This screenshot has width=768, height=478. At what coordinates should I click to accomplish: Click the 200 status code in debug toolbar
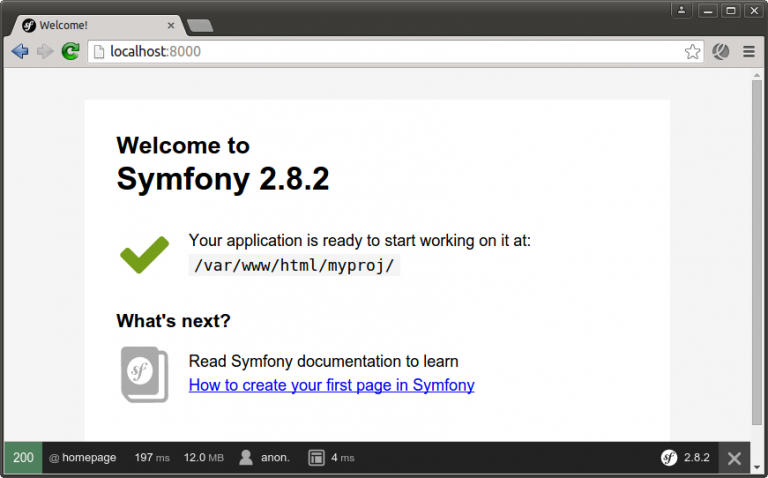pyautogui.click(x=23, y=458)
